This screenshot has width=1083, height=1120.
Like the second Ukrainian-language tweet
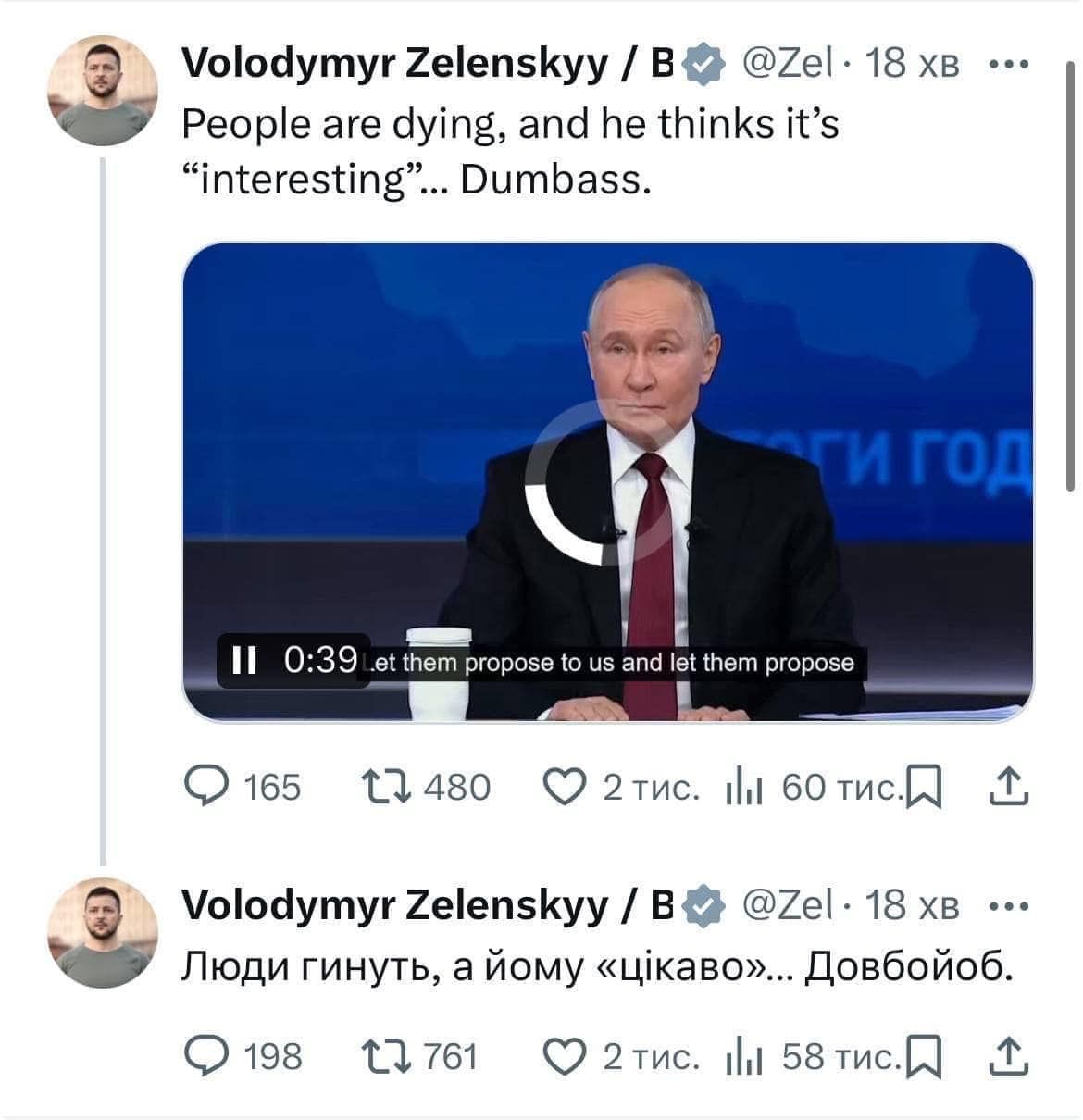[562, 1055]
